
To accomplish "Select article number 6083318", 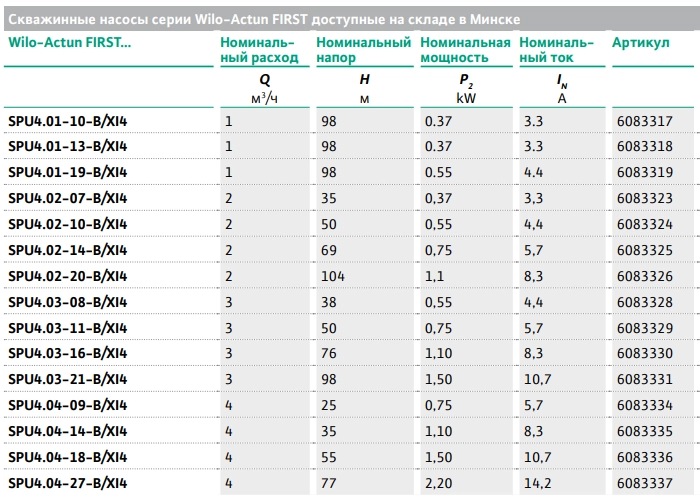I will click(x=643, y=146).
